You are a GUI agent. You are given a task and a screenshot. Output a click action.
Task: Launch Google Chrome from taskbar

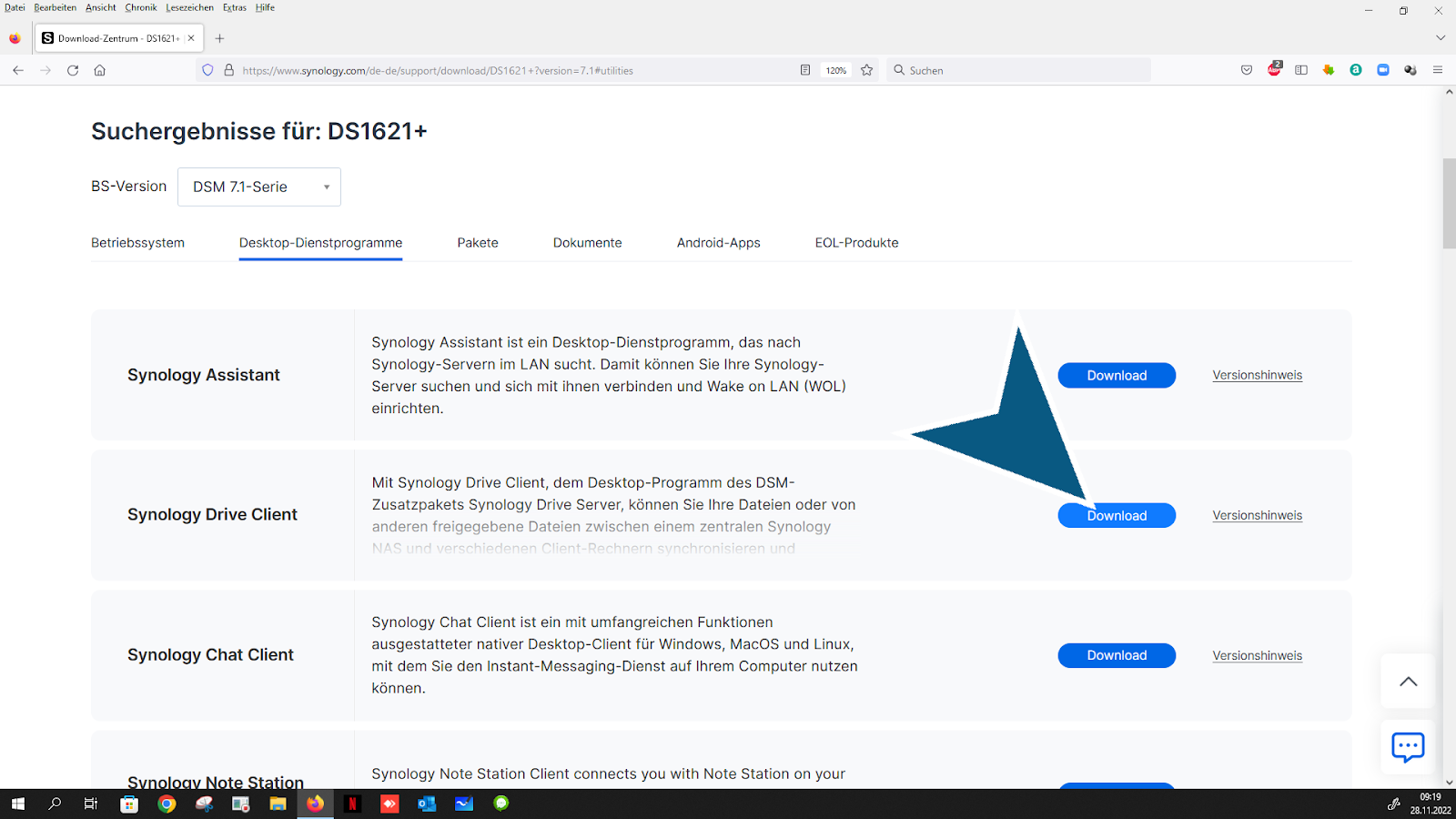(x=167, y=804)
